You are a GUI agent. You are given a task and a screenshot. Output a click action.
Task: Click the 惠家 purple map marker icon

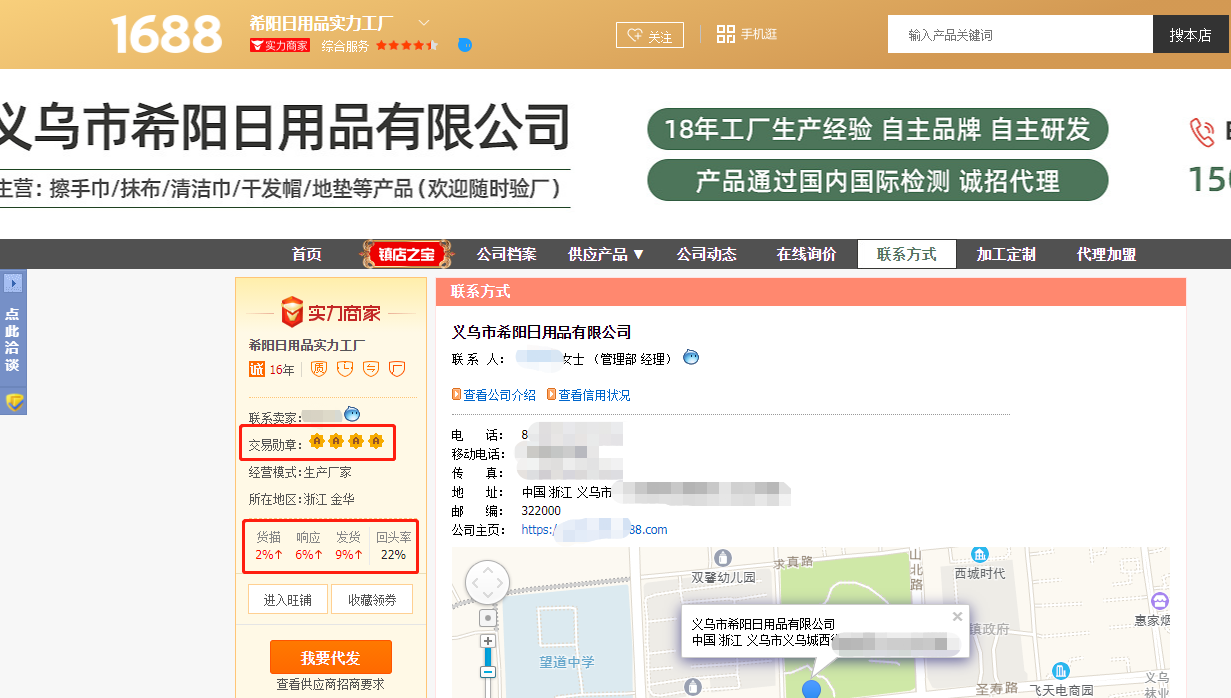coord(1160,601)
